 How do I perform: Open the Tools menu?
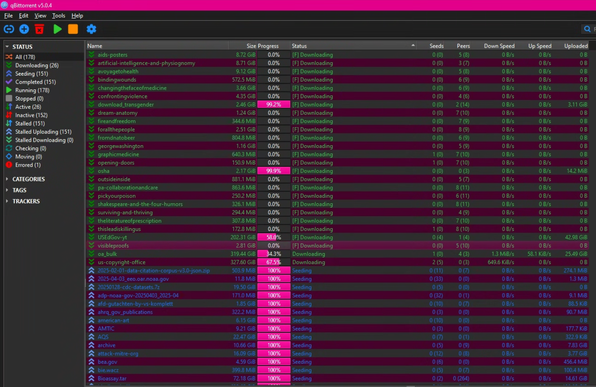click(59, 16)
